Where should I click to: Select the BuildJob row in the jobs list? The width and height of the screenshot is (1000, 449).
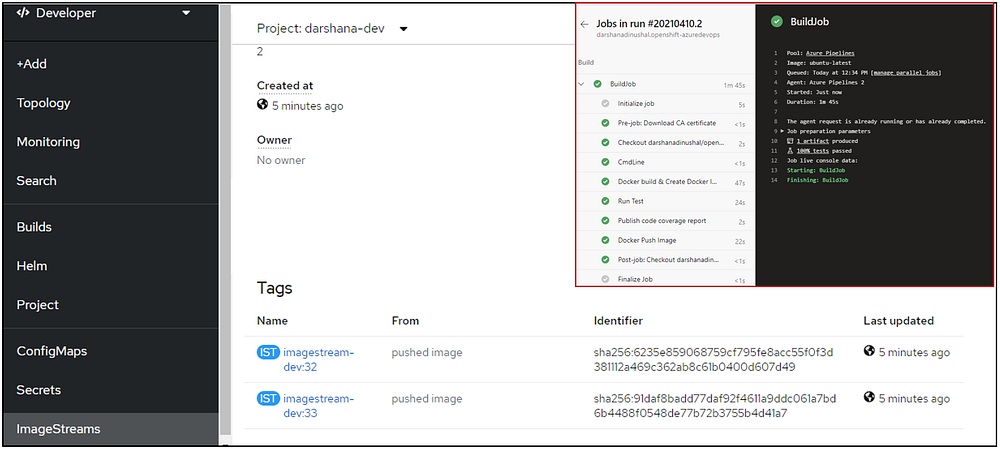[666, 84]
